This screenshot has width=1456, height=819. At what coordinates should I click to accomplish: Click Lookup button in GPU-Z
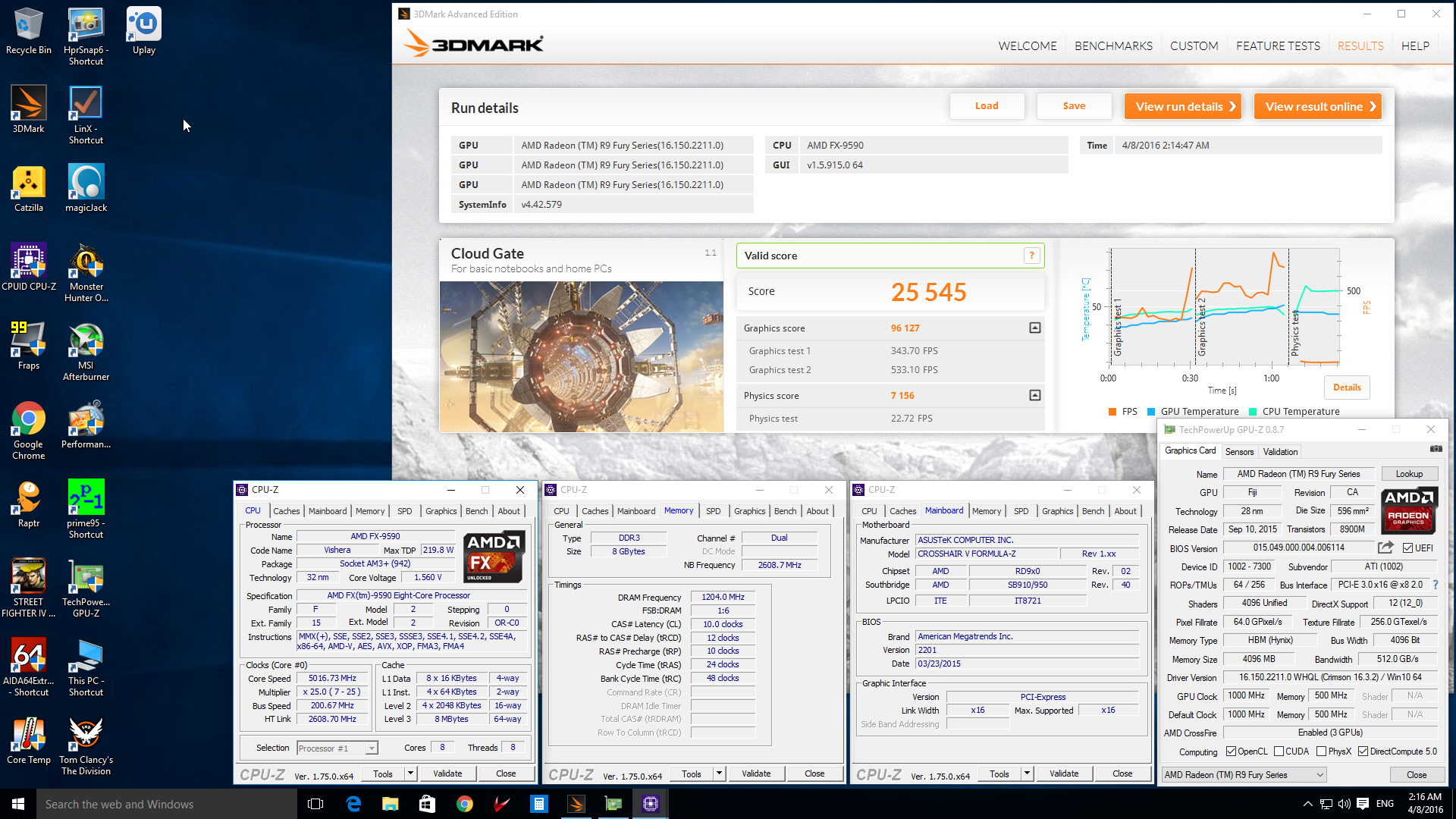(x=1409, y=474)
